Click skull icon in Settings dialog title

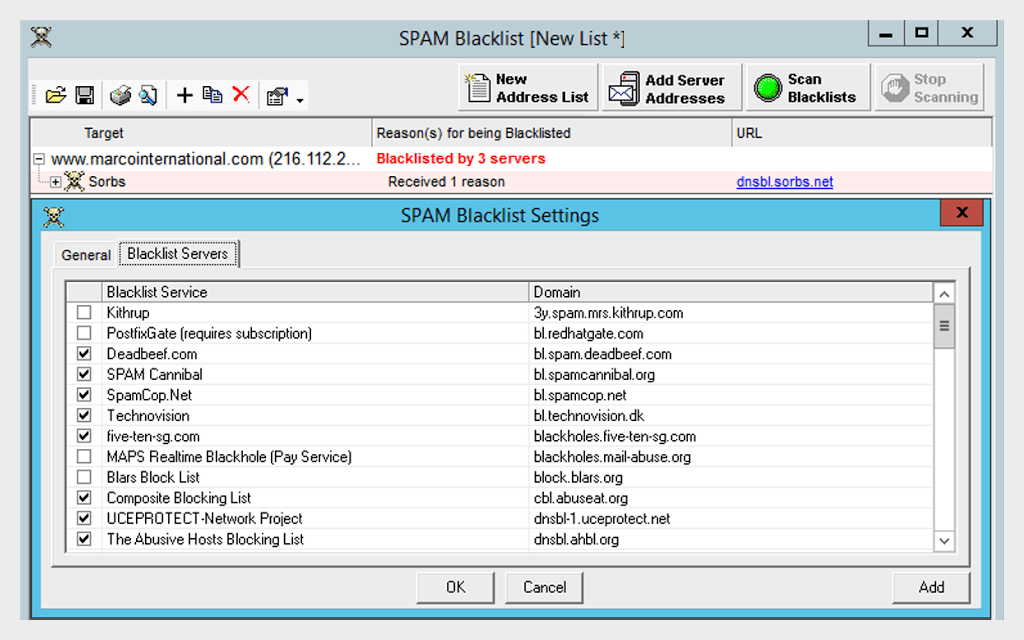(x=54, y=216)
